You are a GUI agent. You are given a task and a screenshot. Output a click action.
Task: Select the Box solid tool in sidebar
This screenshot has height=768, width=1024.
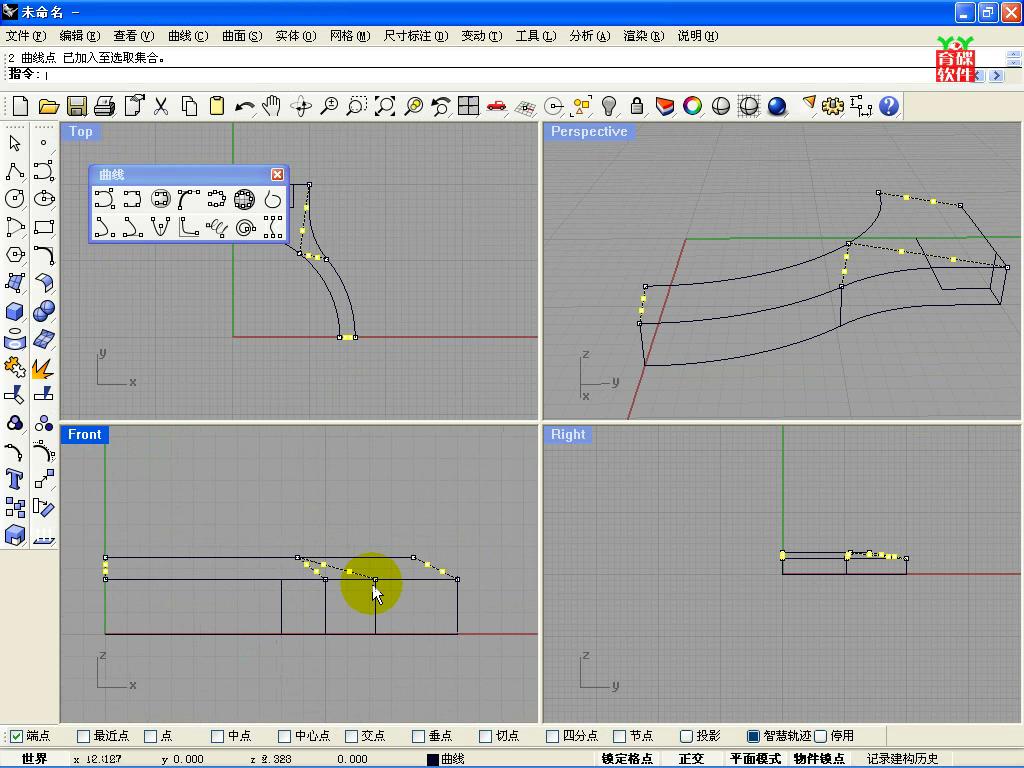click(14, 311)
